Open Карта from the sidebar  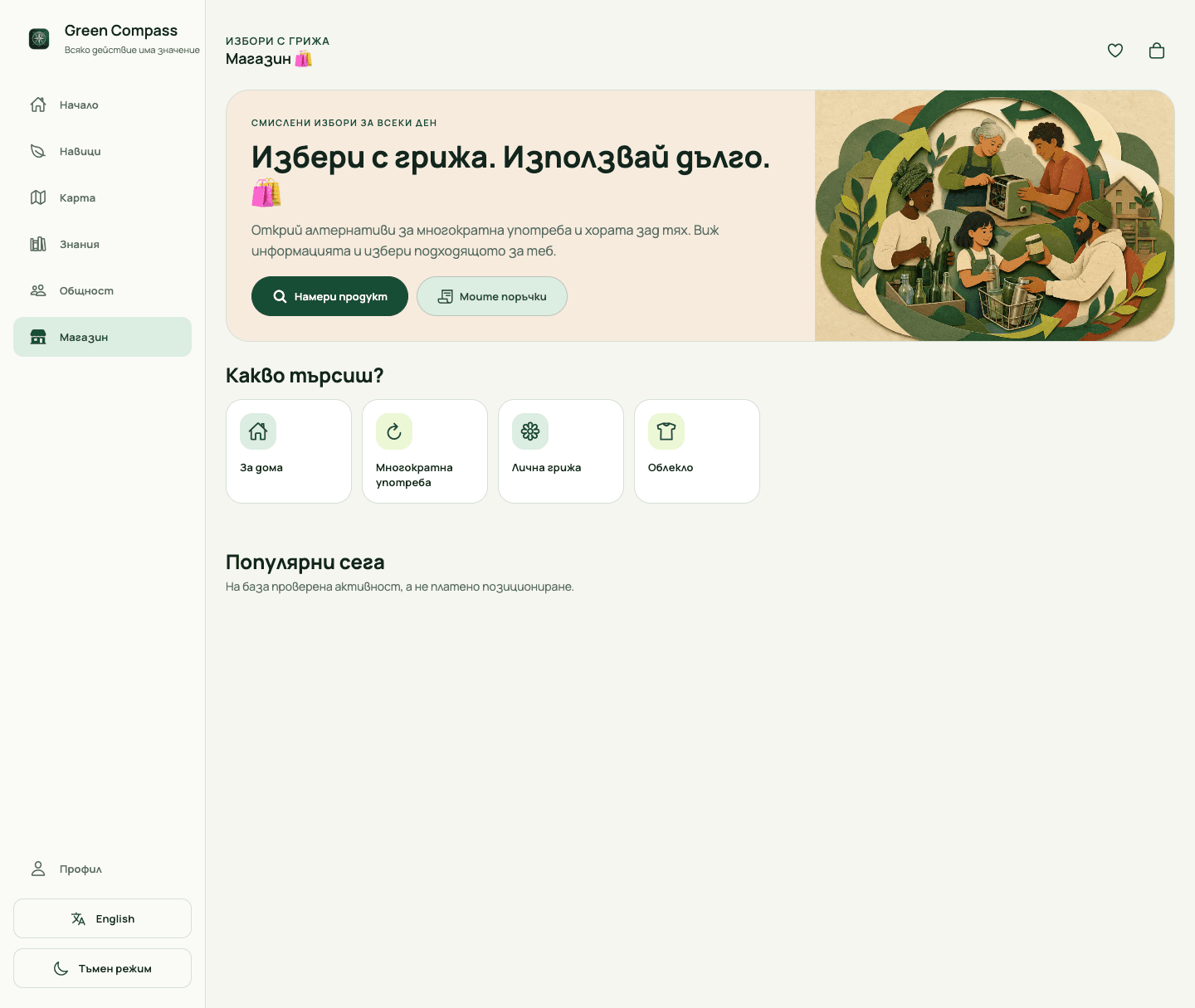[102, 197]
